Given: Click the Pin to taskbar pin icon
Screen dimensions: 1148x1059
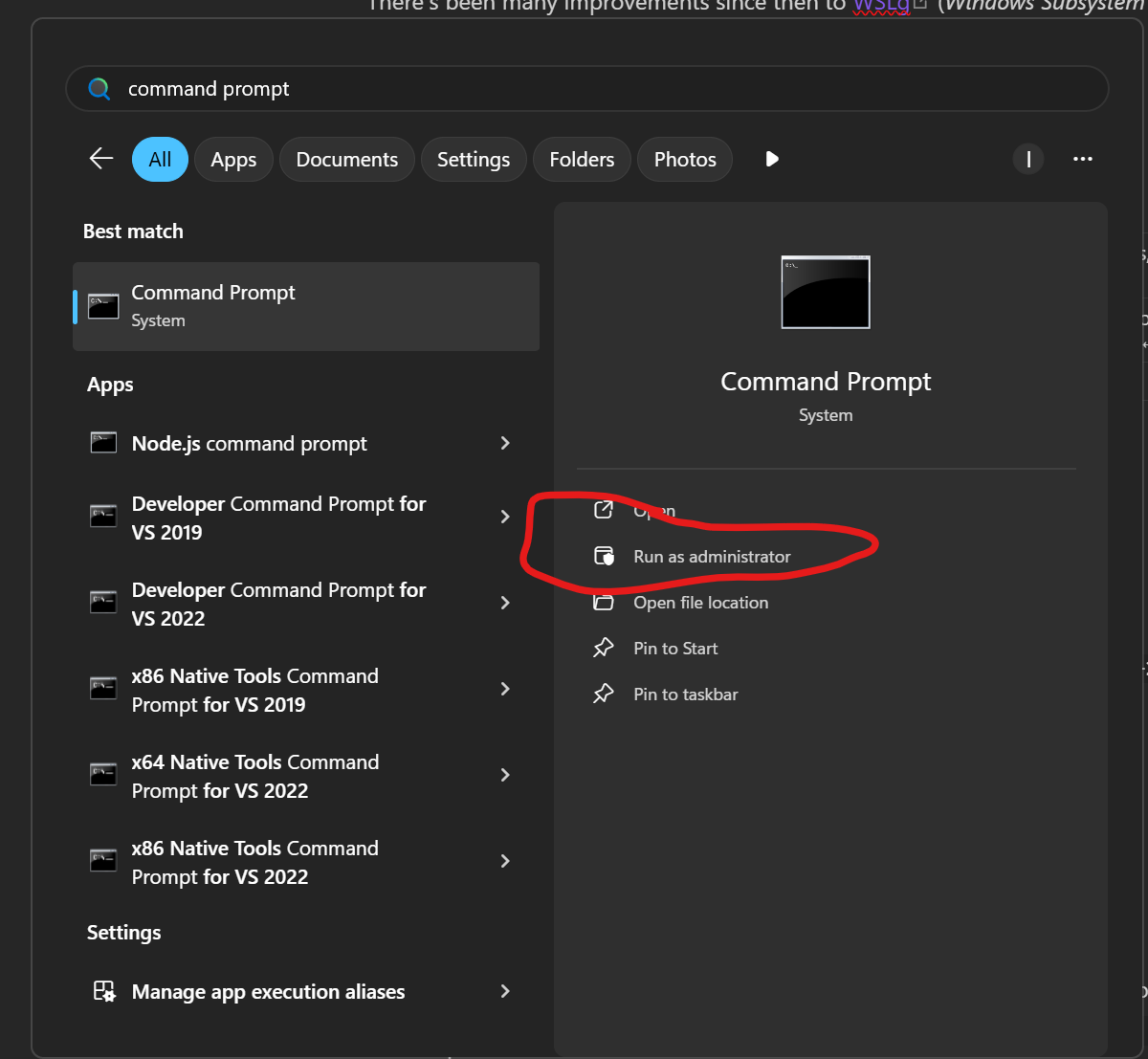Looking at the screenshot, I should [604, 695].
